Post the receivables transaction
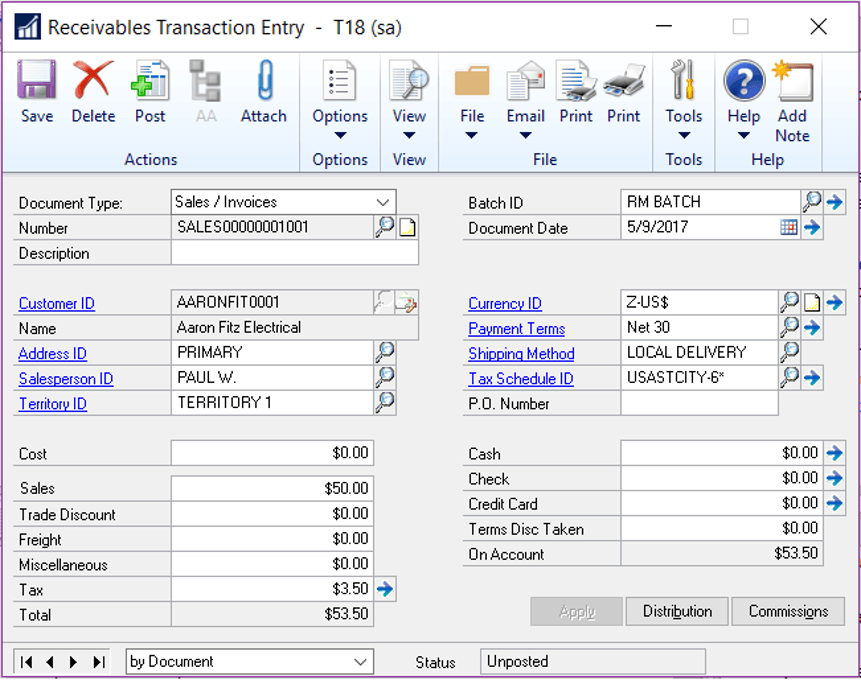The width and height of the screenshot is (861, 680). tap(150, 91)
